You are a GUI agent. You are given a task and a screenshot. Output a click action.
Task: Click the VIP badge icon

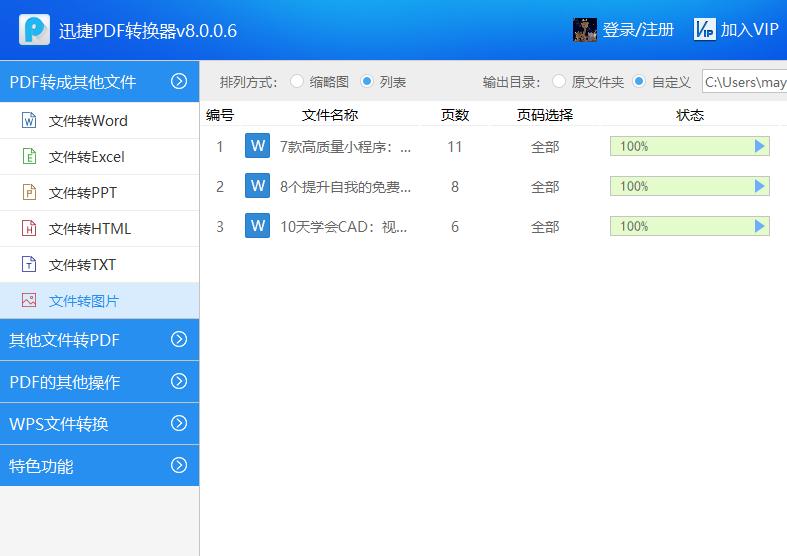[705, 29]
